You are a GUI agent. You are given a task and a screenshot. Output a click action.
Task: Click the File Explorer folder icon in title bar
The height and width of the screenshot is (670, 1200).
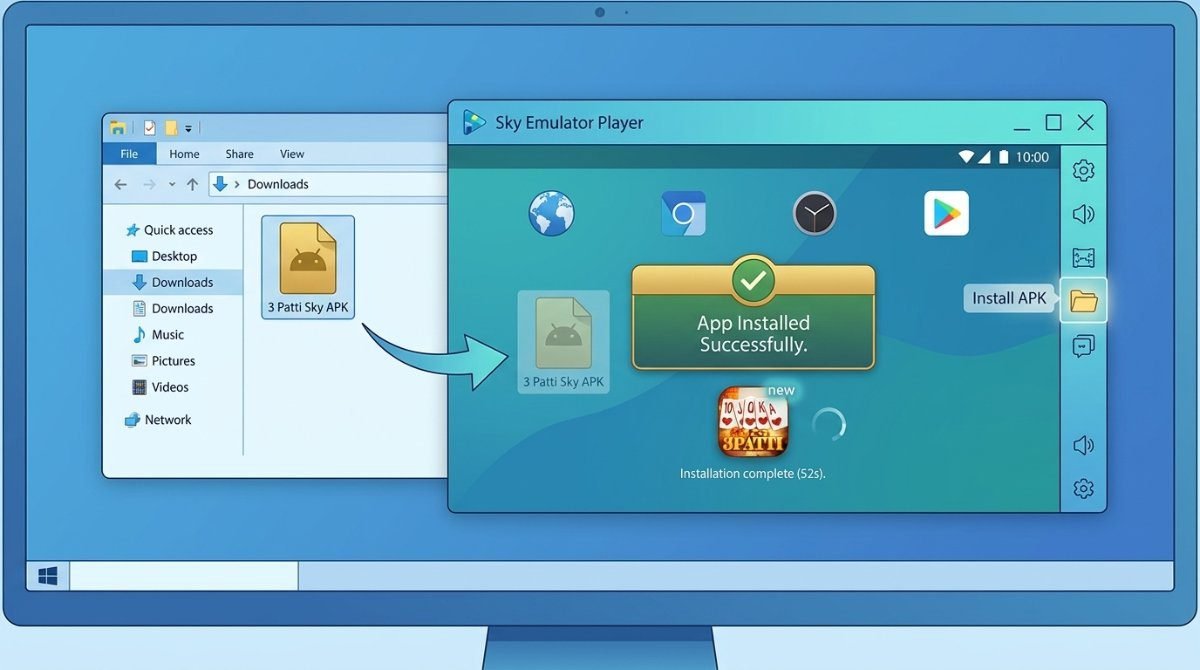pos(118,127)
